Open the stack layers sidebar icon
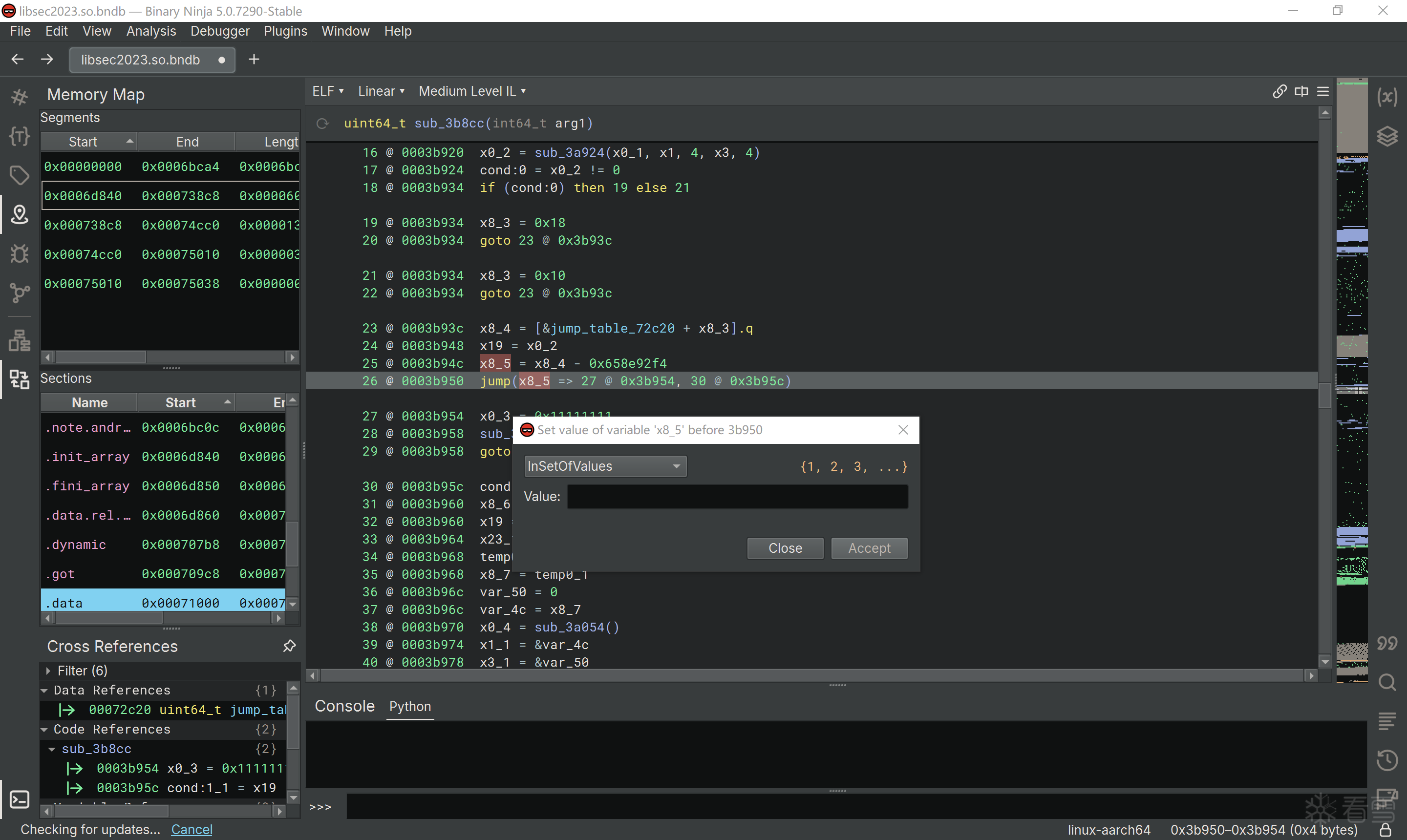This screenshot has height=840, width=1407. [x=1387, y=136]
